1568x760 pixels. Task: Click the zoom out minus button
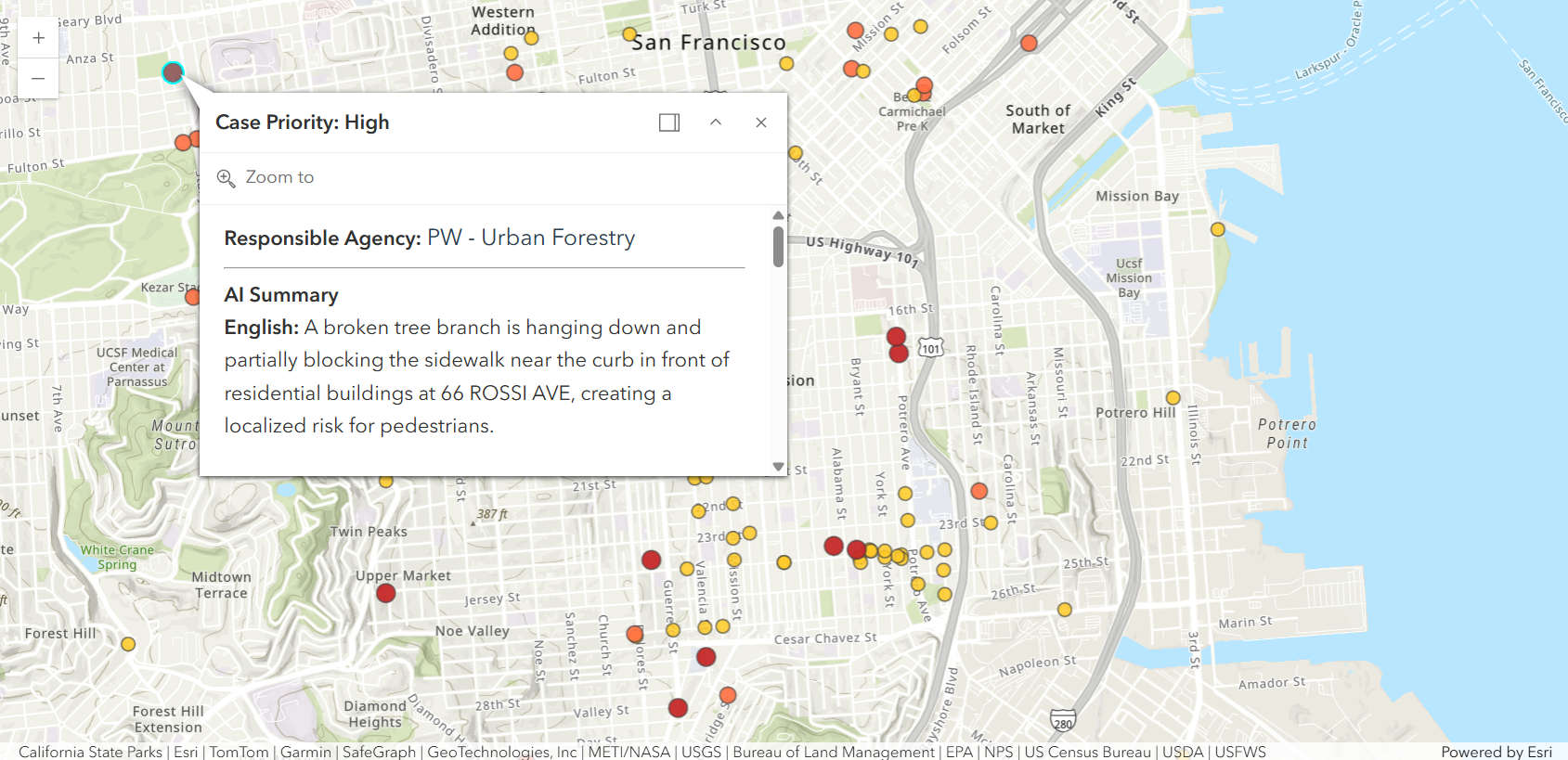tap(38, 79)
